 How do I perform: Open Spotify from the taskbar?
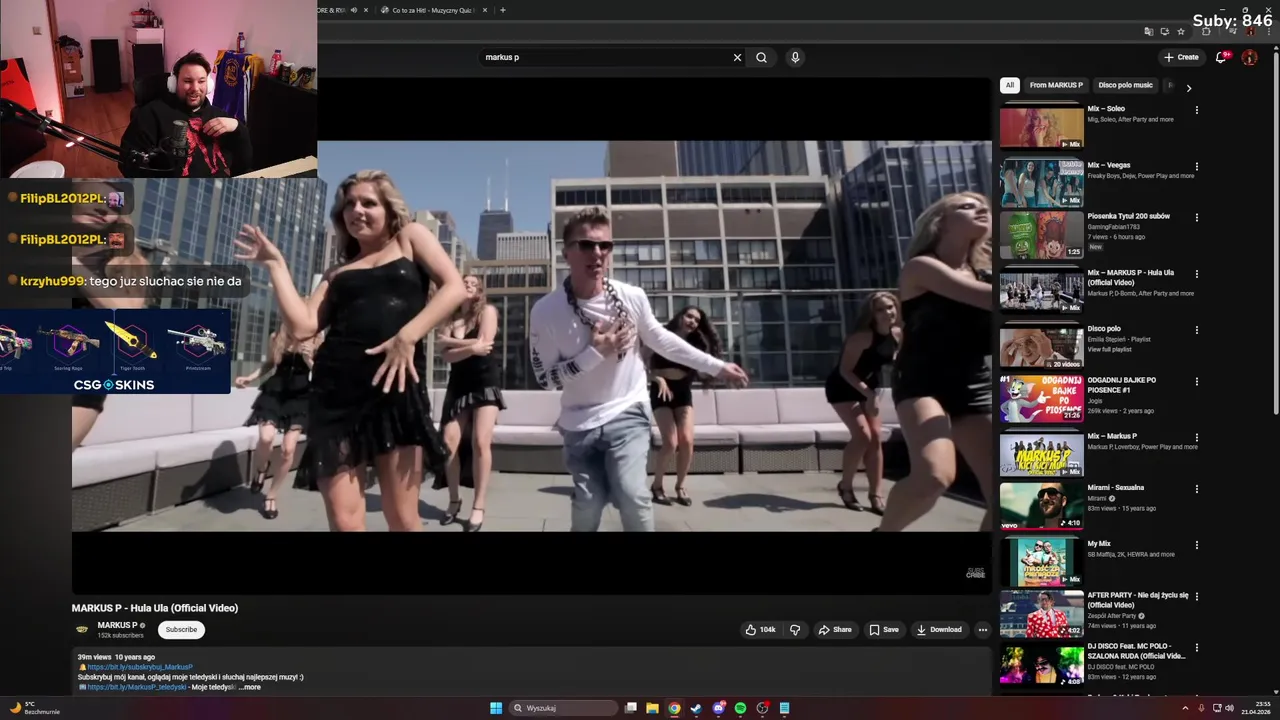(740, 708)
